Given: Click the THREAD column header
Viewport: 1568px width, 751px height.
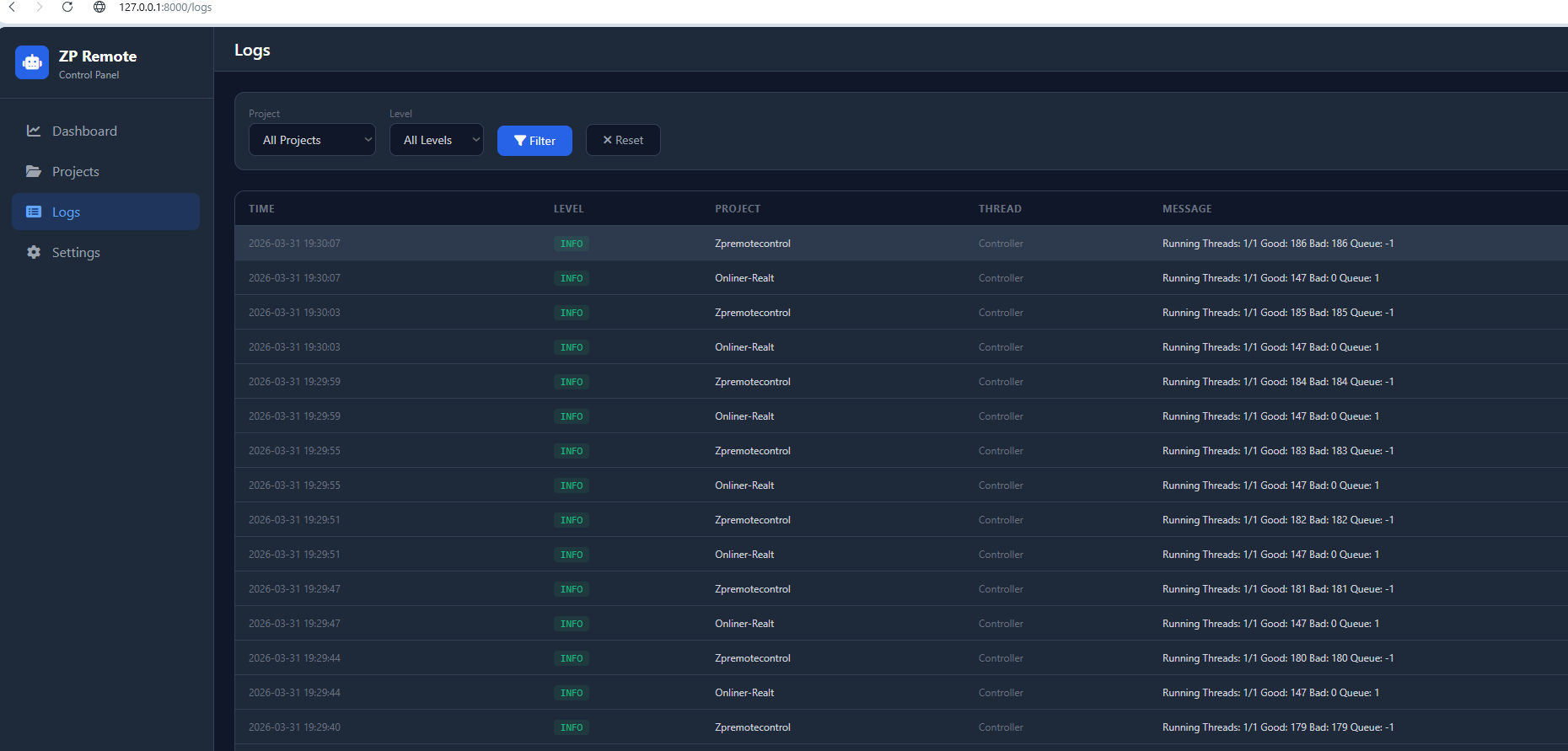Looking at the screenshot, I should (x=1000, y=209).
